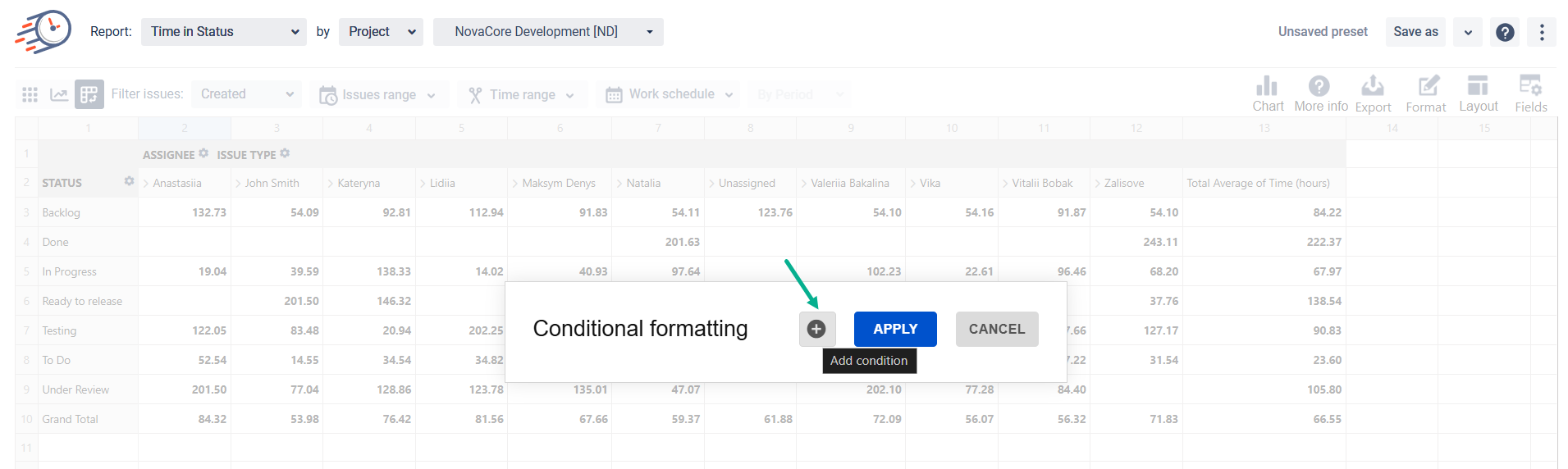Click the add condition plus icon
Viewport: 1568px width, 469px height.
pyautogui.click(x=816, y=329)
